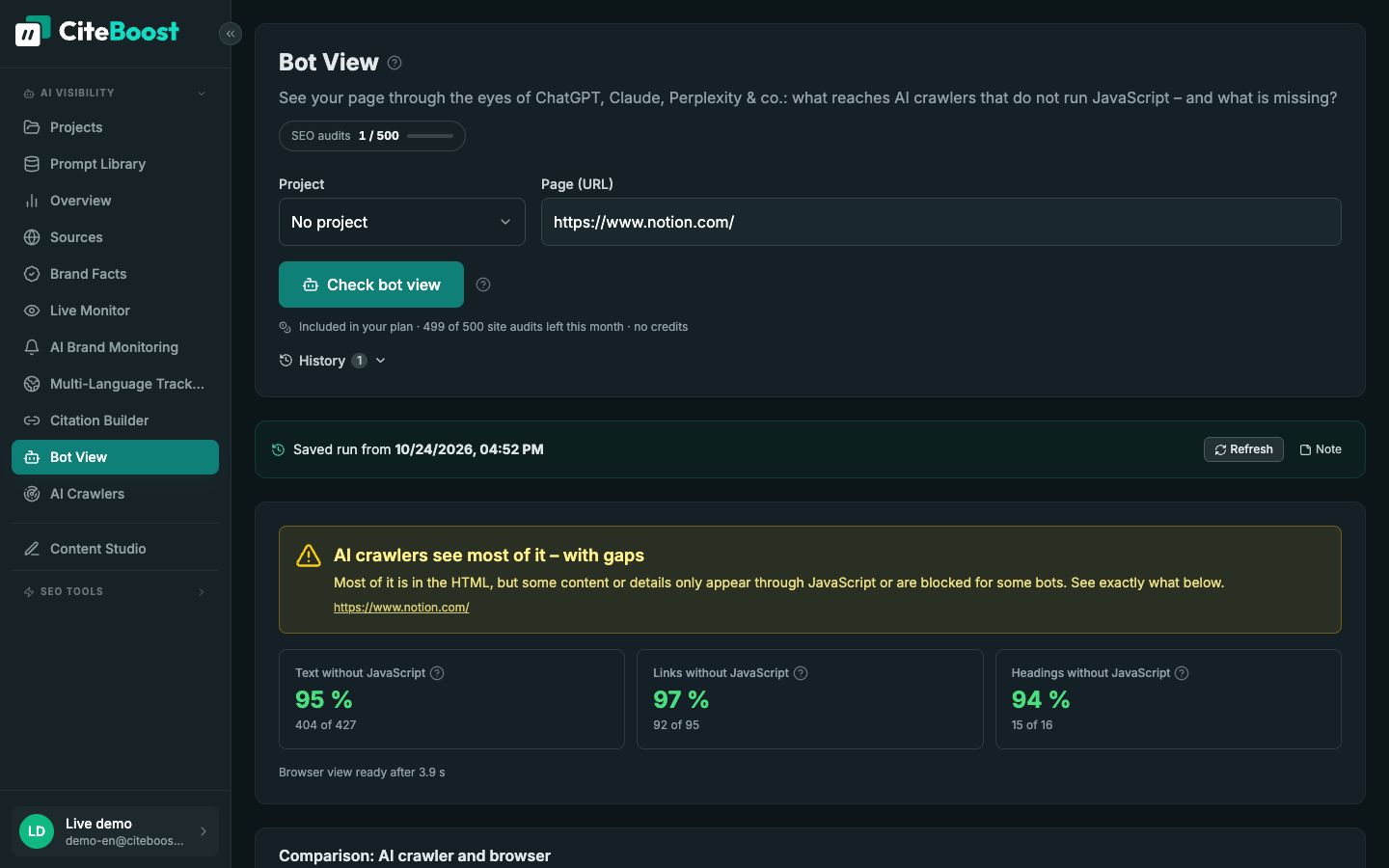Open the https://www.notion.com/ link in the alert
1389x868 pixels.
tap(401, 608)
